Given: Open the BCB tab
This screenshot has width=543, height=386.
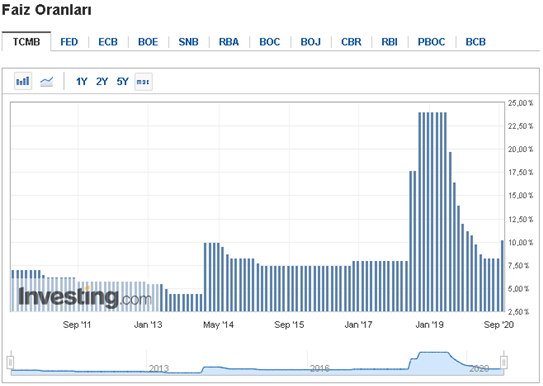Looking at the screenshot, I should pos(476,42).
